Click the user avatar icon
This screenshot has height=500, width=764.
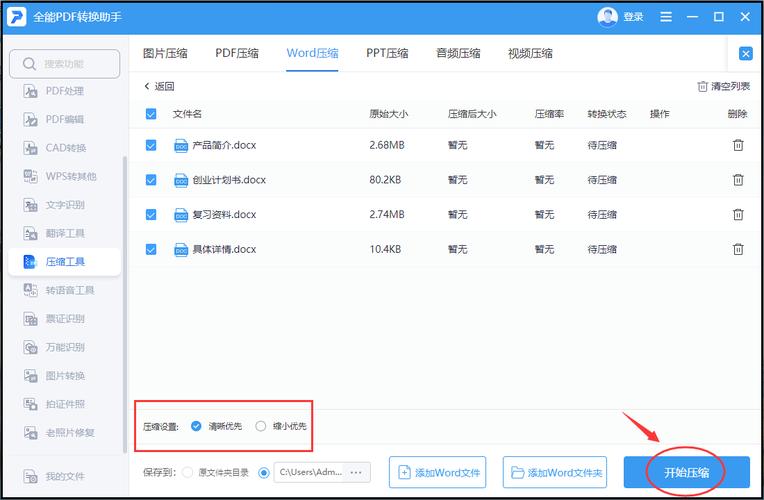[607, 17]
